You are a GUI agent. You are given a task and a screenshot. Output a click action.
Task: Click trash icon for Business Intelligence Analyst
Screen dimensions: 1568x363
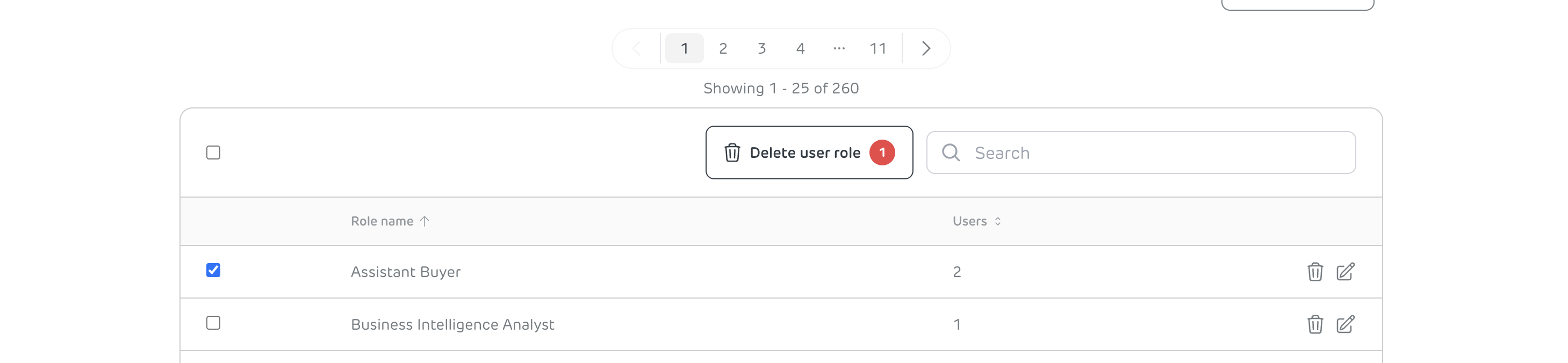(1315, 324)
